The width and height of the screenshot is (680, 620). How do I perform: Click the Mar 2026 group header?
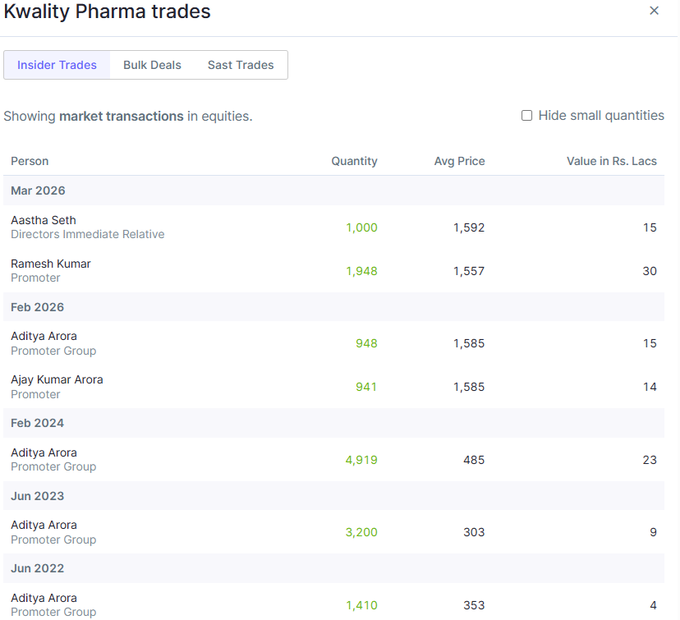click(38, 191)
